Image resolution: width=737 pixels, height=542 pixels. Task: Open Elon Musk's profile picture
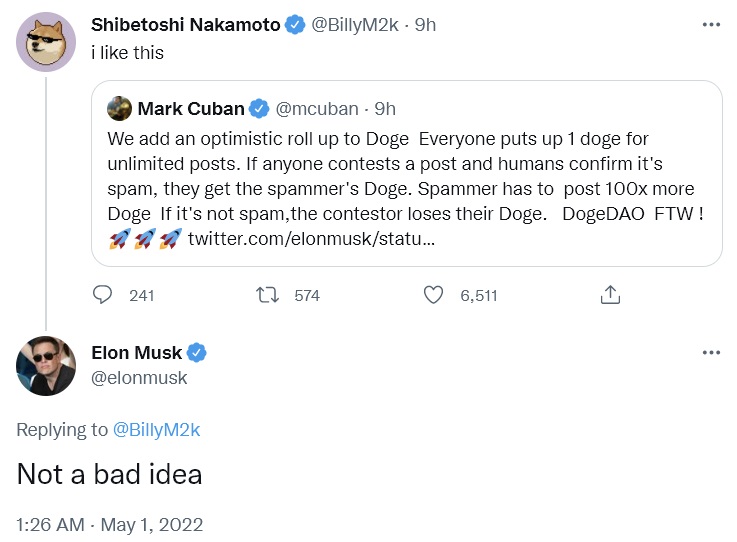[46, 365]
